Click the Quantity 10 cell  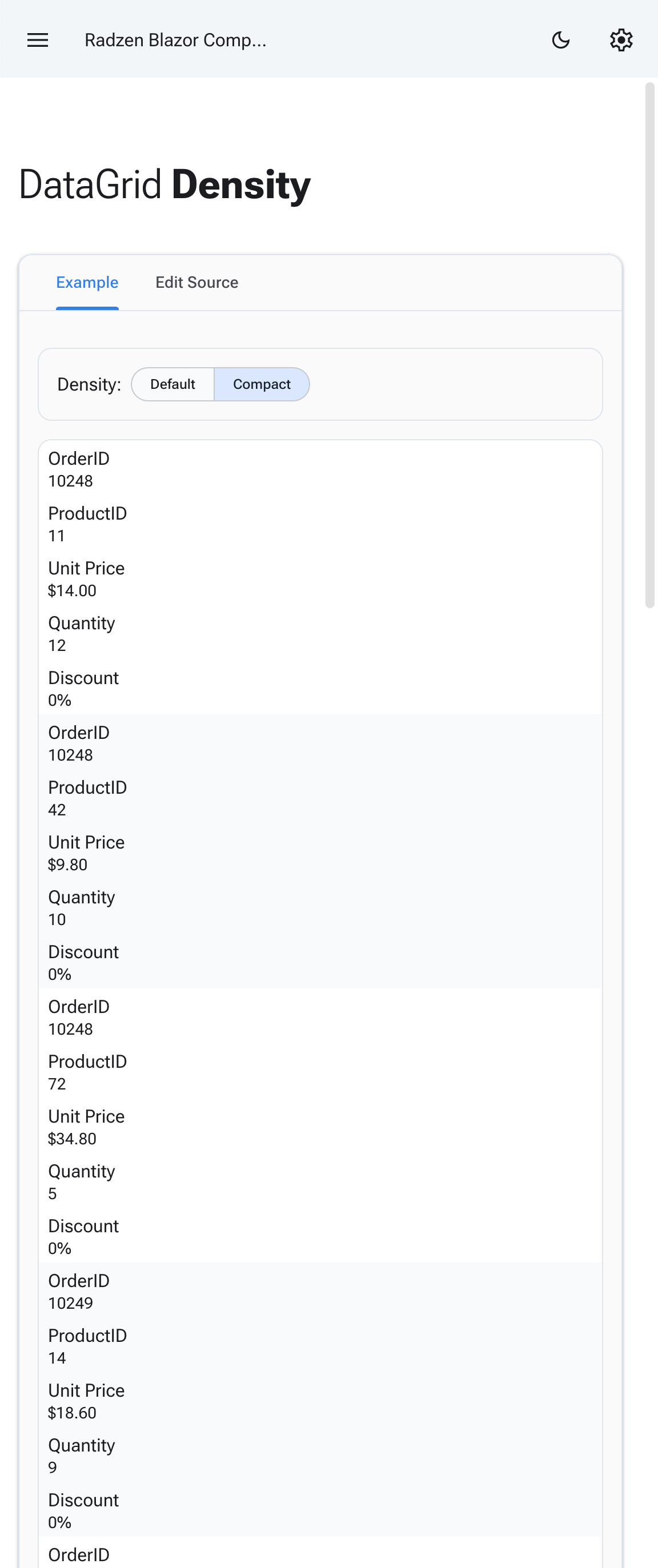click(x=57, y=920)
